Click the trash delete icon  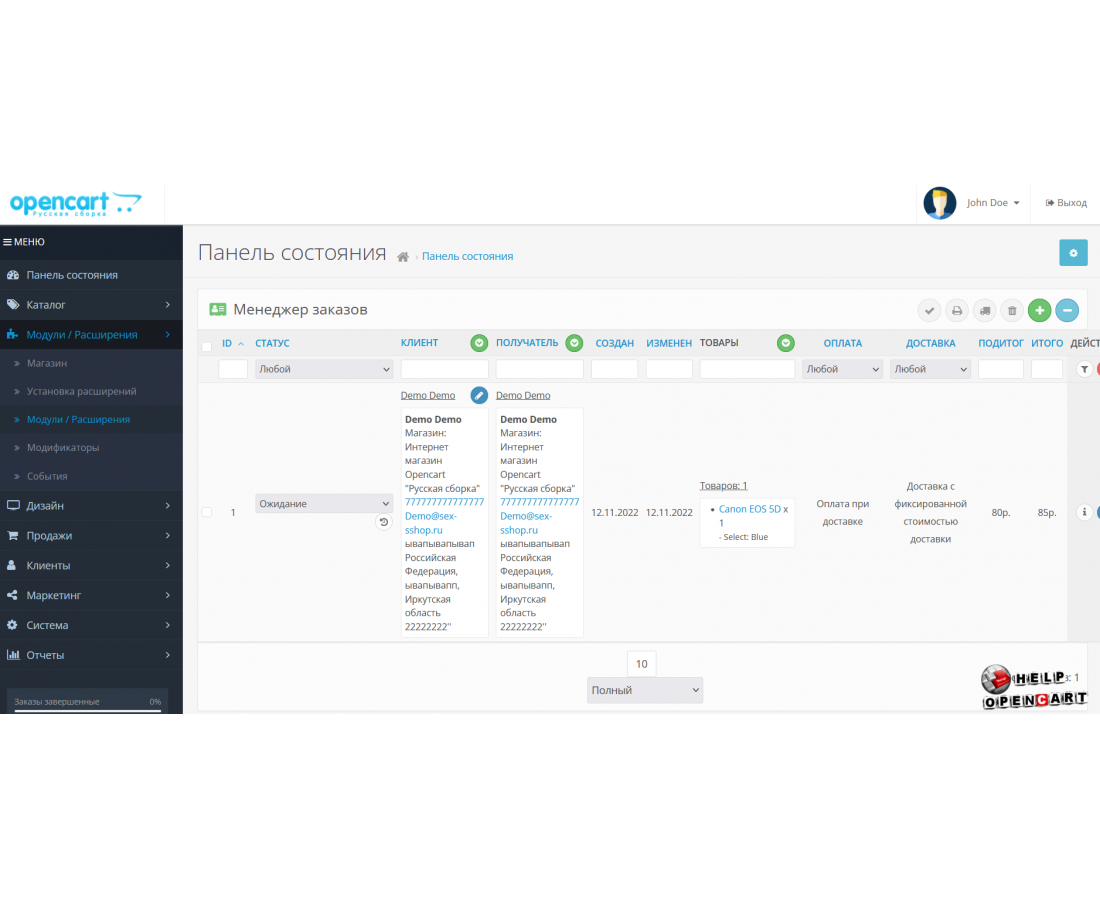pyautogui.click(x=1012, y=311)
